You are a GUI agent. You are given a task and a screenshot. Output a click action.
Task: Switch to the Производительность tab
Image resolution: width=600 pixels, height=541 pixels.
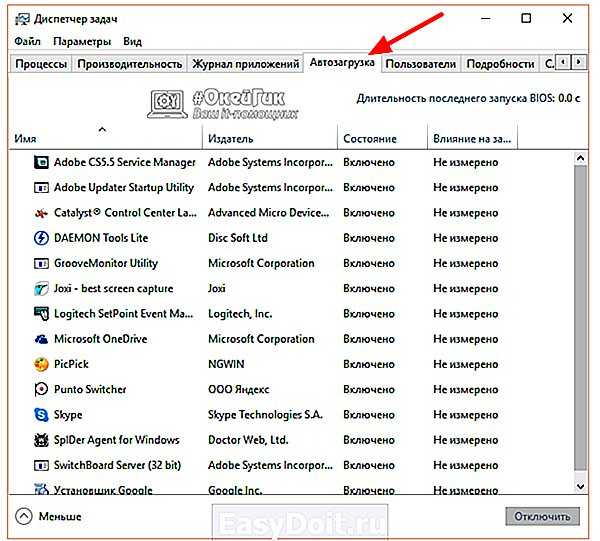(130, 64)
